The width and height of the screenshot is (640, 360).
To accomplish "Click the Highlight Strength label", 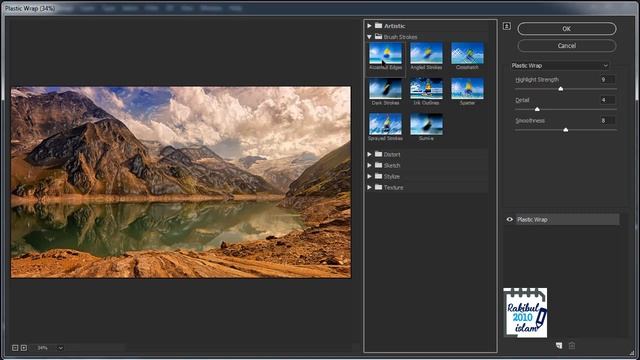I will click(537, 80).
